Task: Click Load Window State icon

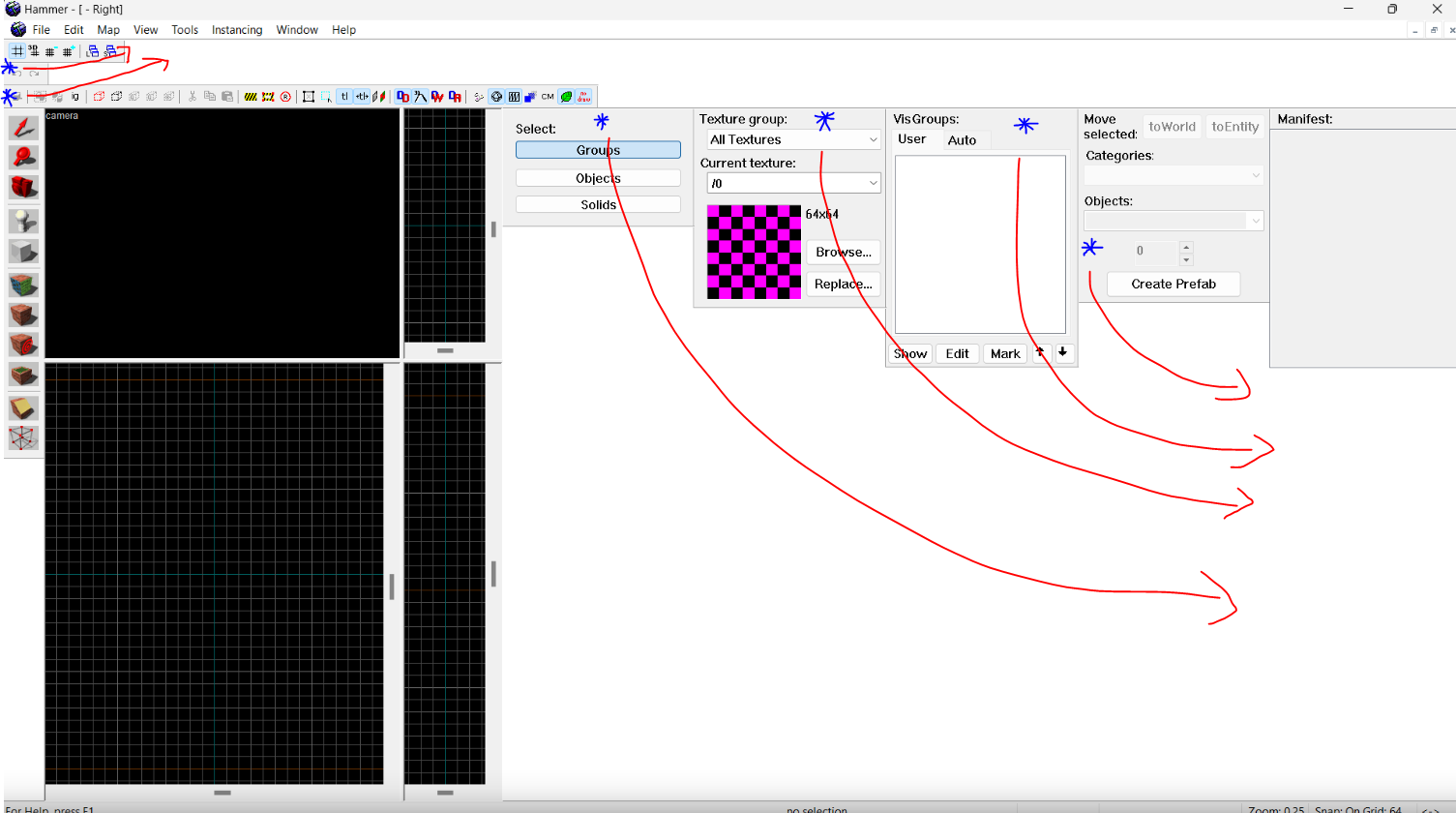Action: pyautogui.click(x=93, y=51)
